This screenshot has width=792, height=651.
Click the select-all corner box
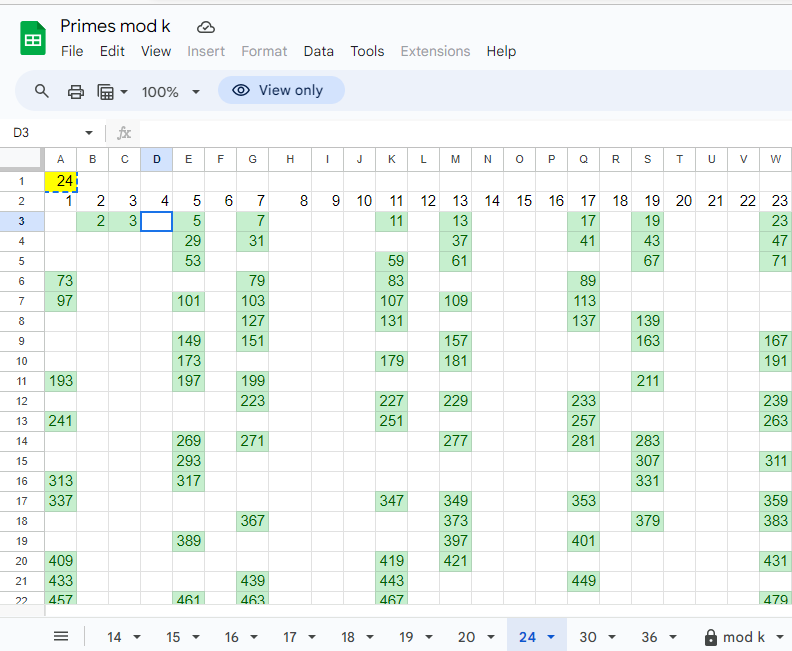point(22,159)
